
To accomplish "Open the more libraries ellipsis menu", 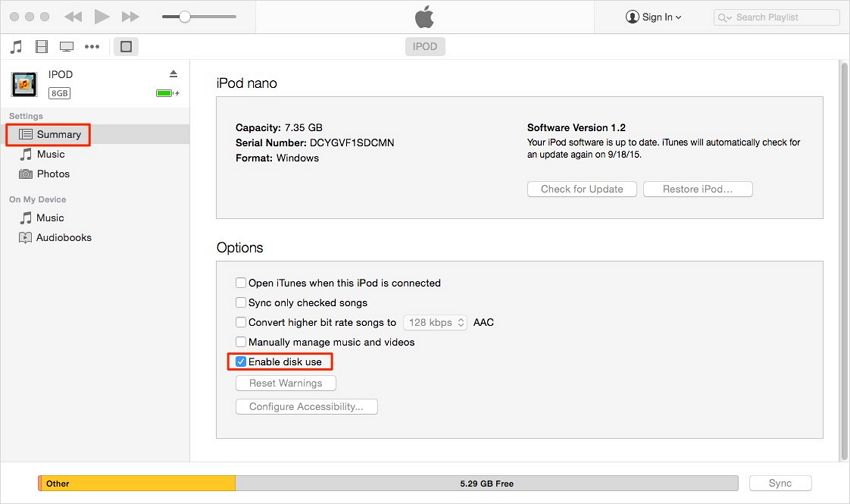I will 92,47.
